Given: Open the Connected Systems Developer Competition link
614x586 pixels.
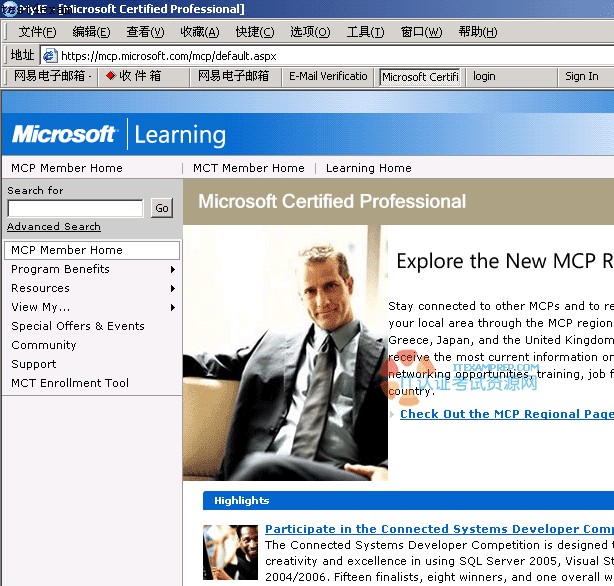Looking at the screenshot, I should (438, 529).
